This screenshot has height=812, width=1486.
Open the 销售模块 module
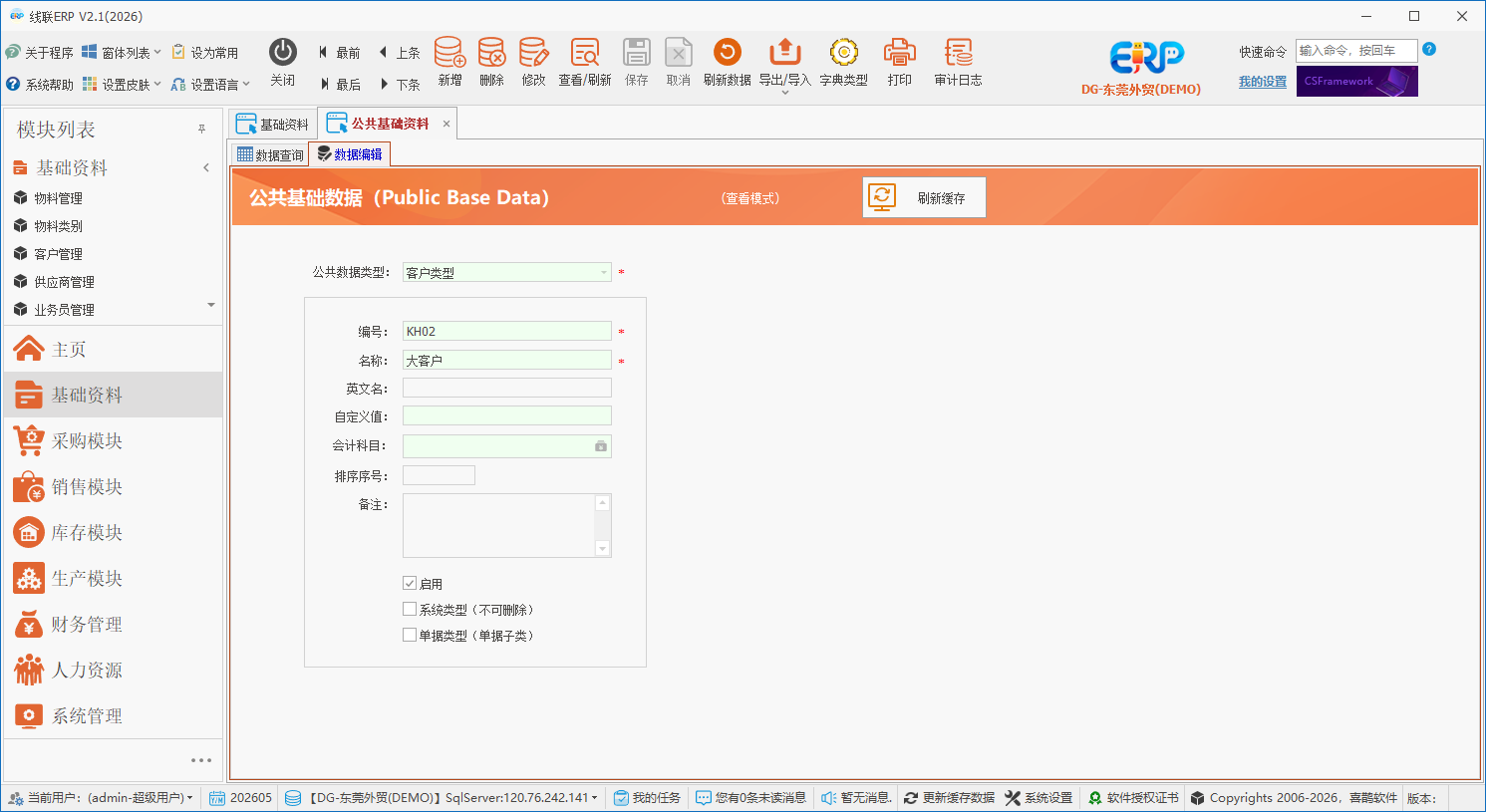pyautogui.click(x=114, y=486)
